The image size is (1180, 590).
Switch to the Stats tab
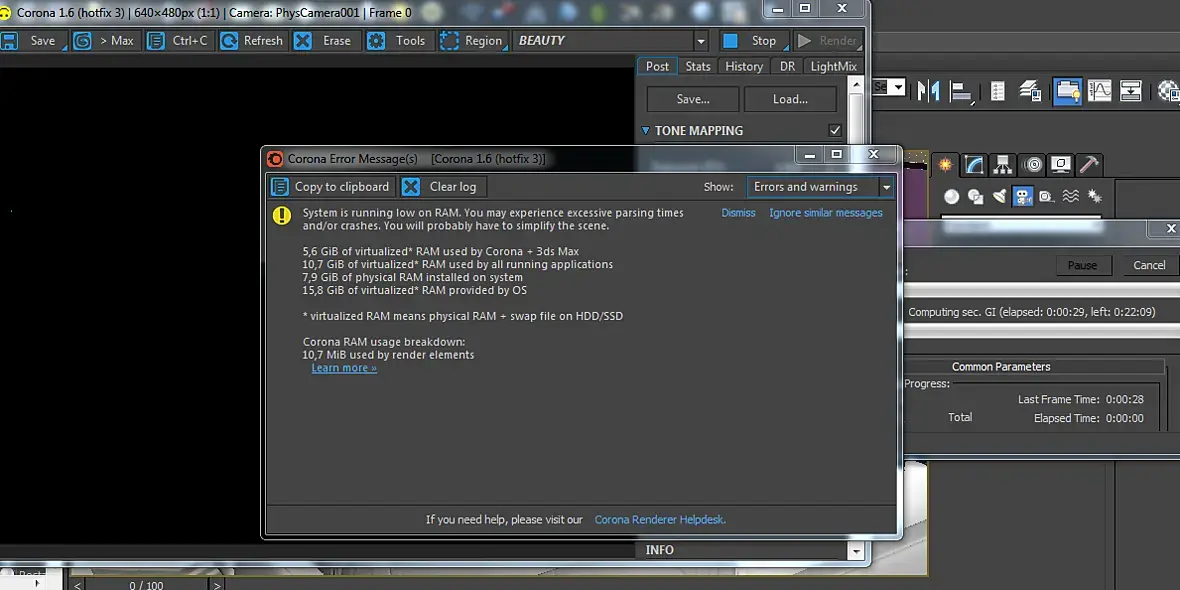(698, 66)
